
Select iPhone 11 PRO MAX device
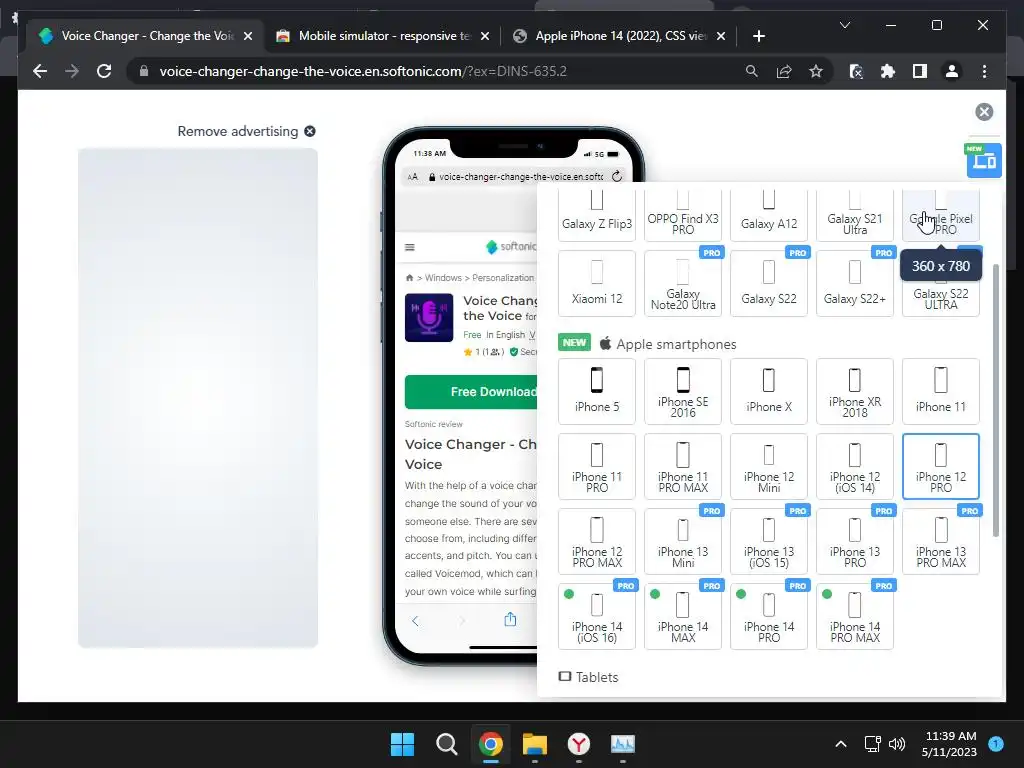[x=682, y=466]
